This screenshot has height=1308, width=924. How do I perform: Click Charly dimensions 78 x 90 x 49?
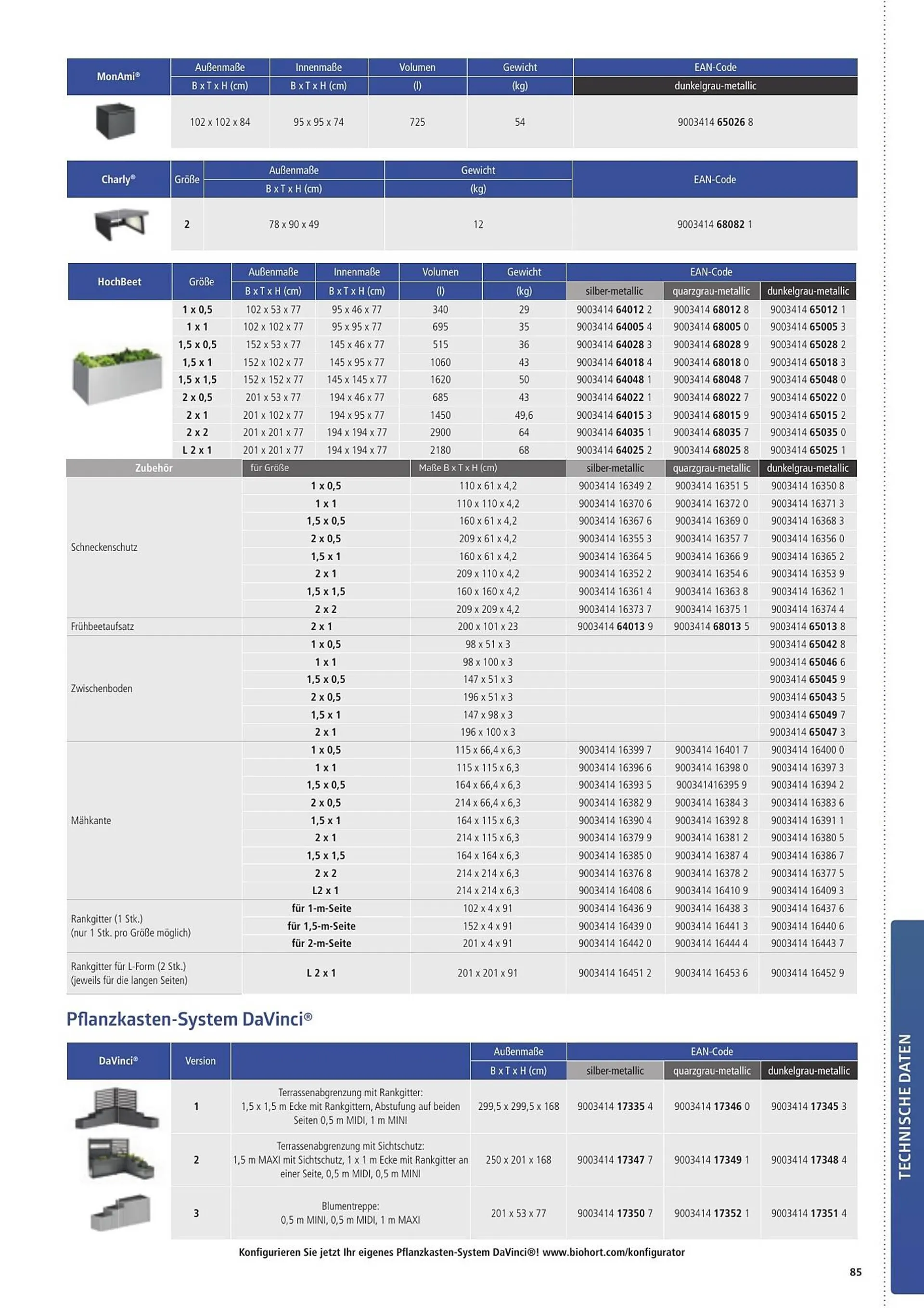point(294,224)
